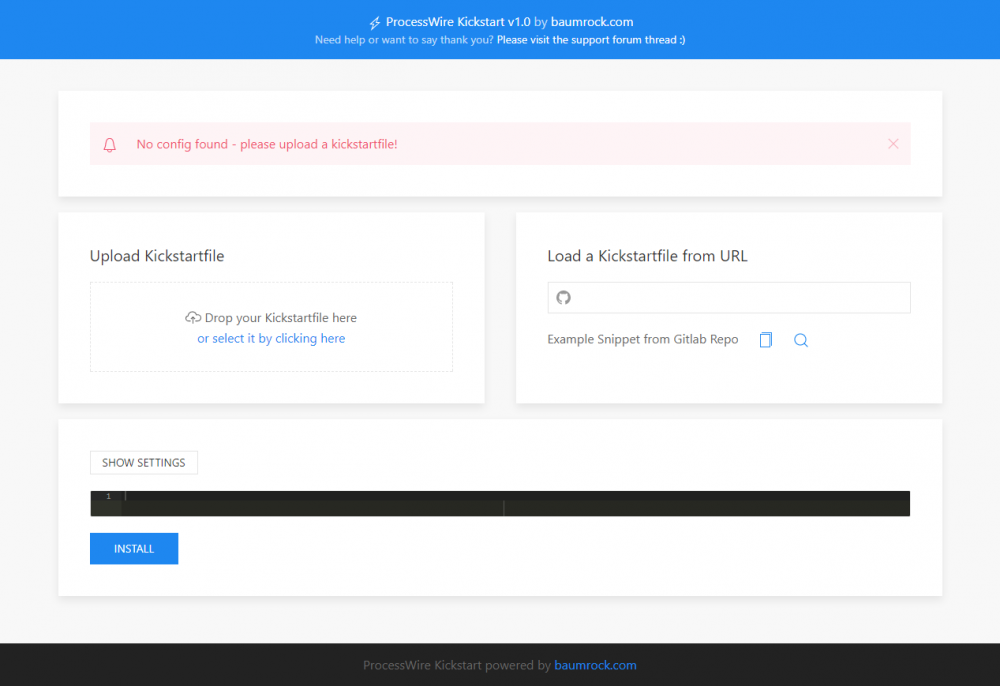Dismiss the 'No config found' alert
1000x686 pixels.
point(893,143)
